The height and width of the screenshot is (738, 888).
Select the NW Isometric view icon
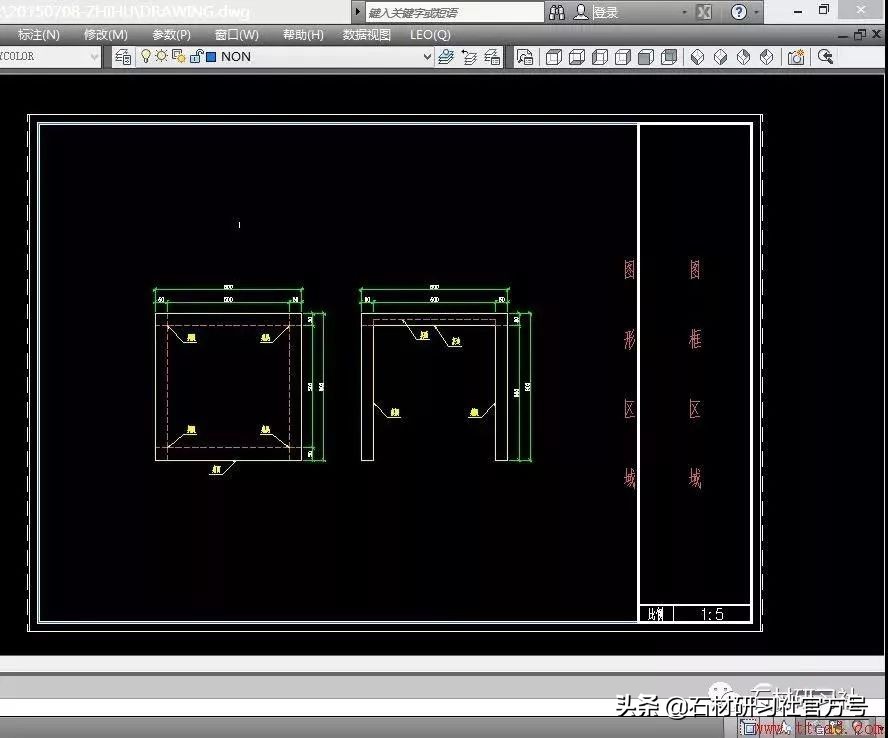click(766, 57)
